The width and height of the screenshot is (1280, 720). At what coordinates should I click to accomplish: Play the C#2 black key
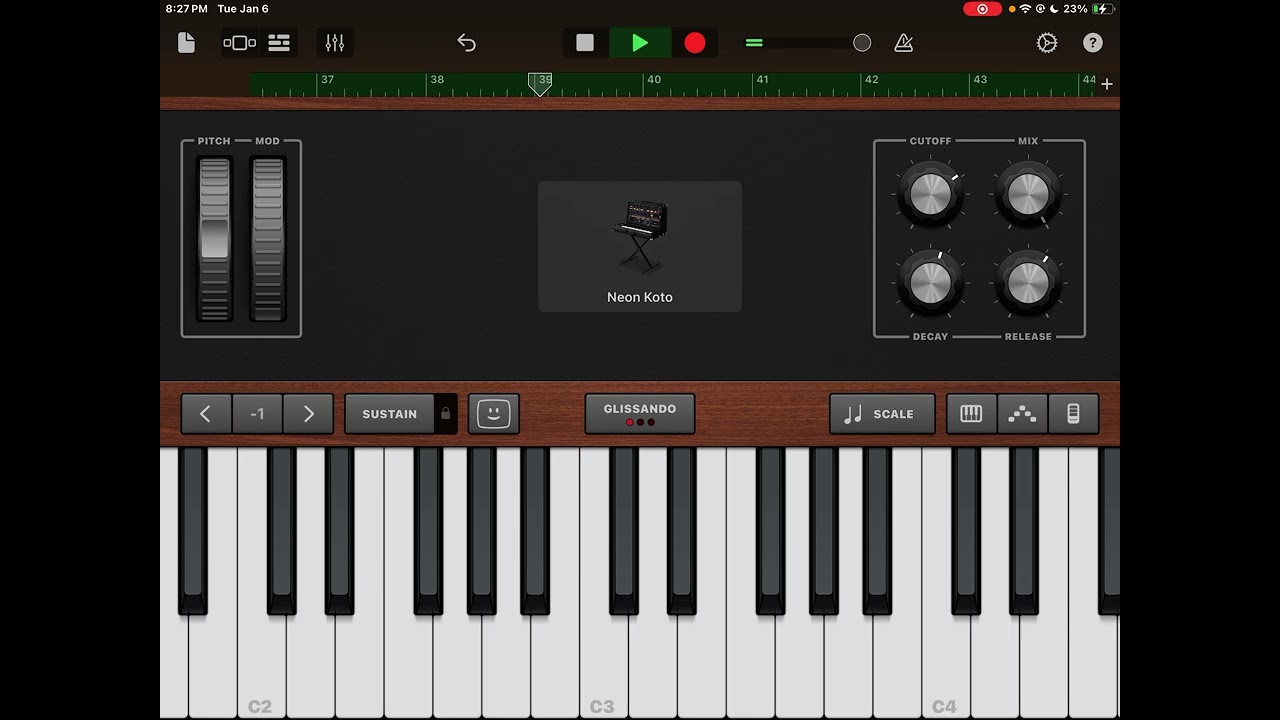[281, 530]
